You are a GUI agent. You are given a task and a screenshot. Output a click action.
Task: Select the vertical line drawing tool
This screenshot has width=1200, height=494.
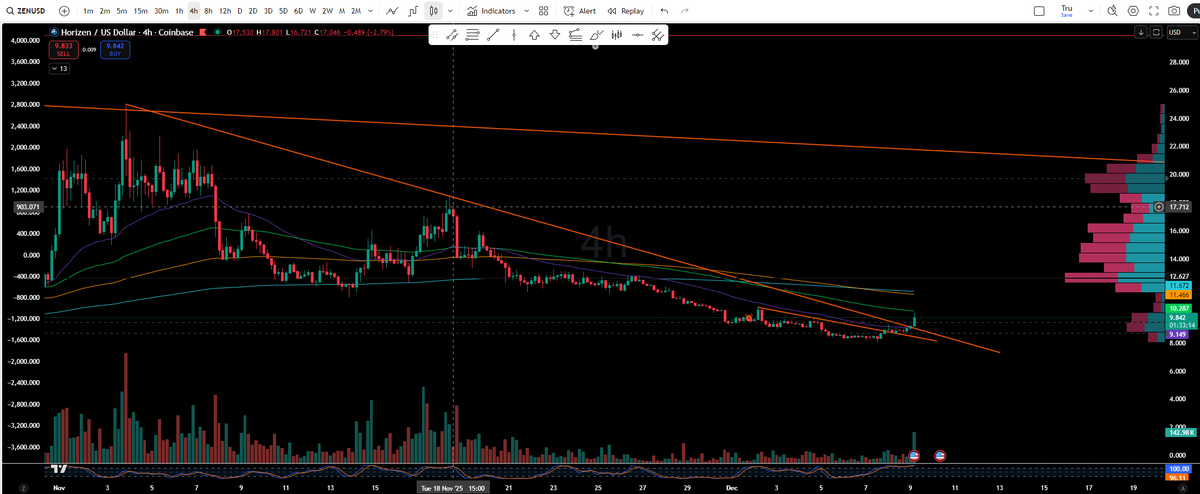[x=513, y=35]
